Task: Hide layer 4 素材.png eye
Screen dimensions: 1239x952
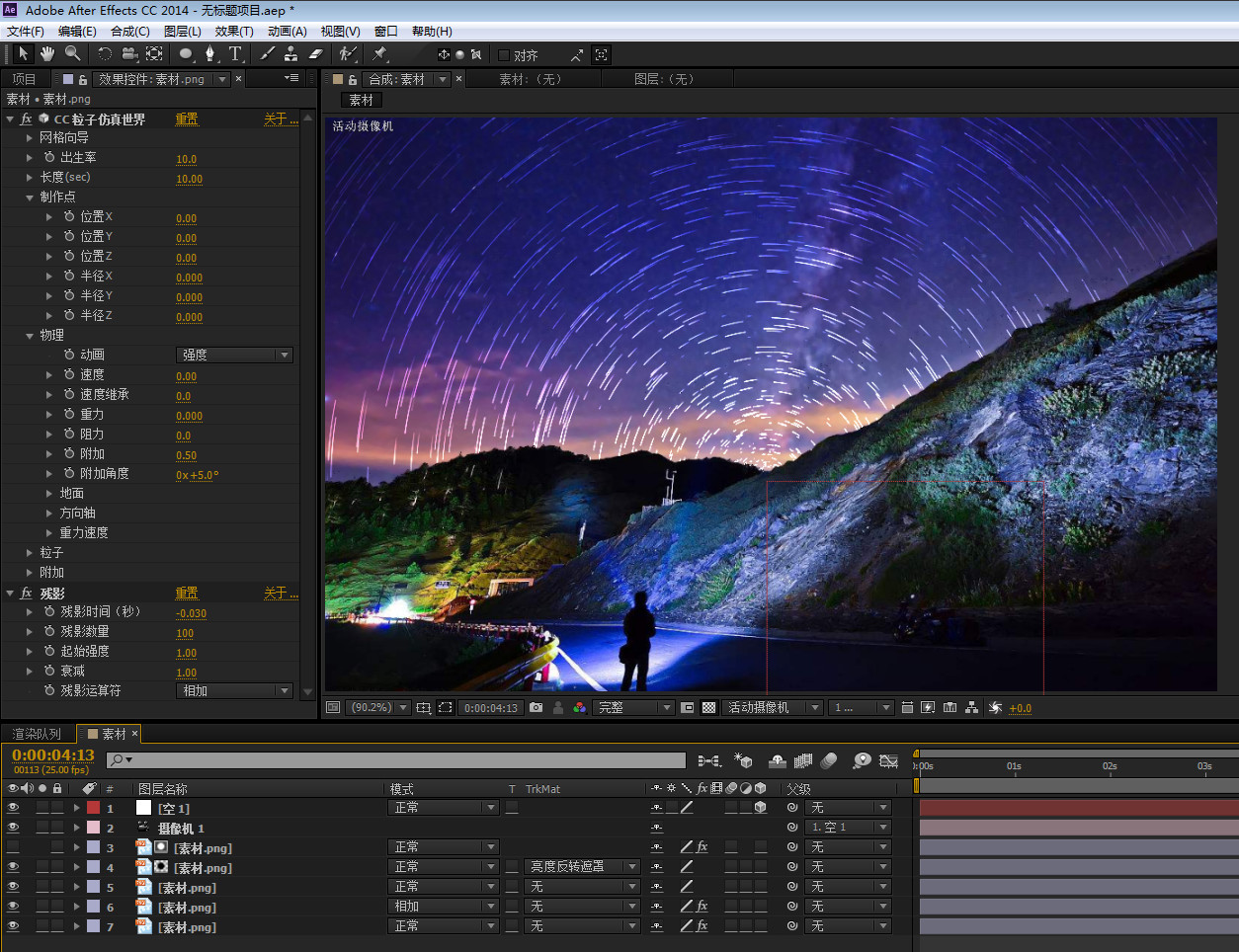Action: (13, 867)
